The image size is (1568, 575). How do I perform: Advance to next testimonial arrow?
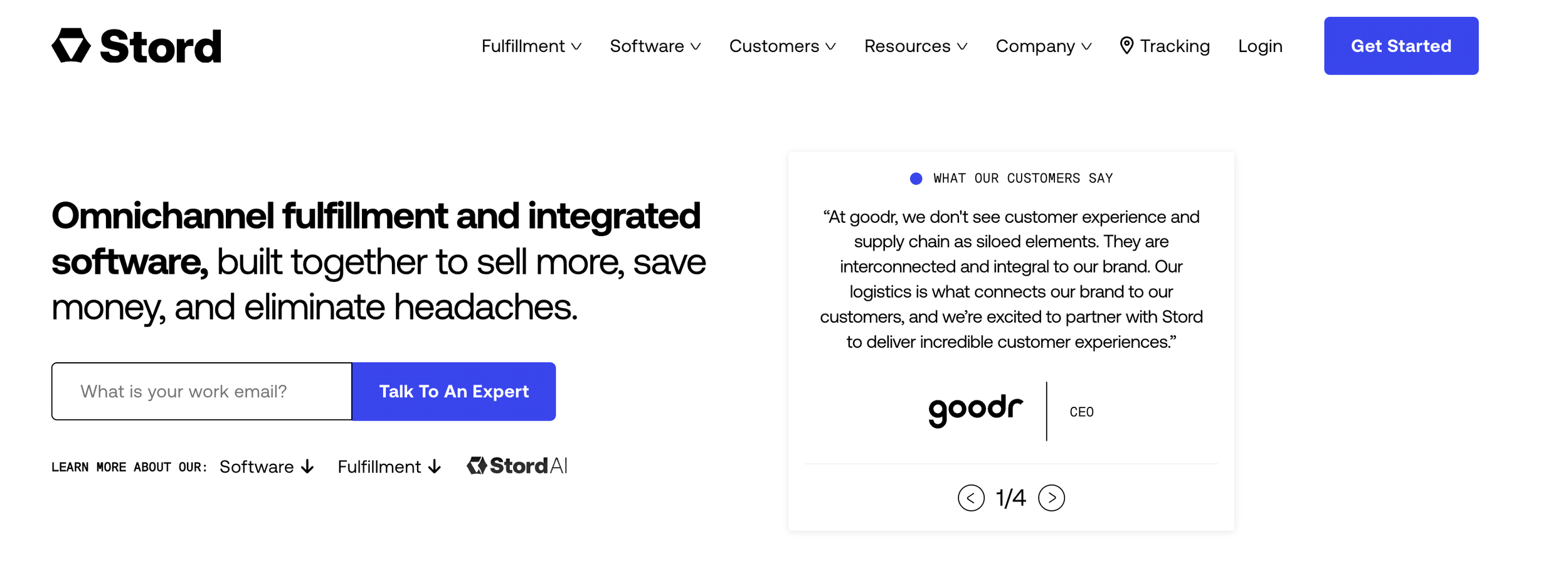pos(1051,498)
